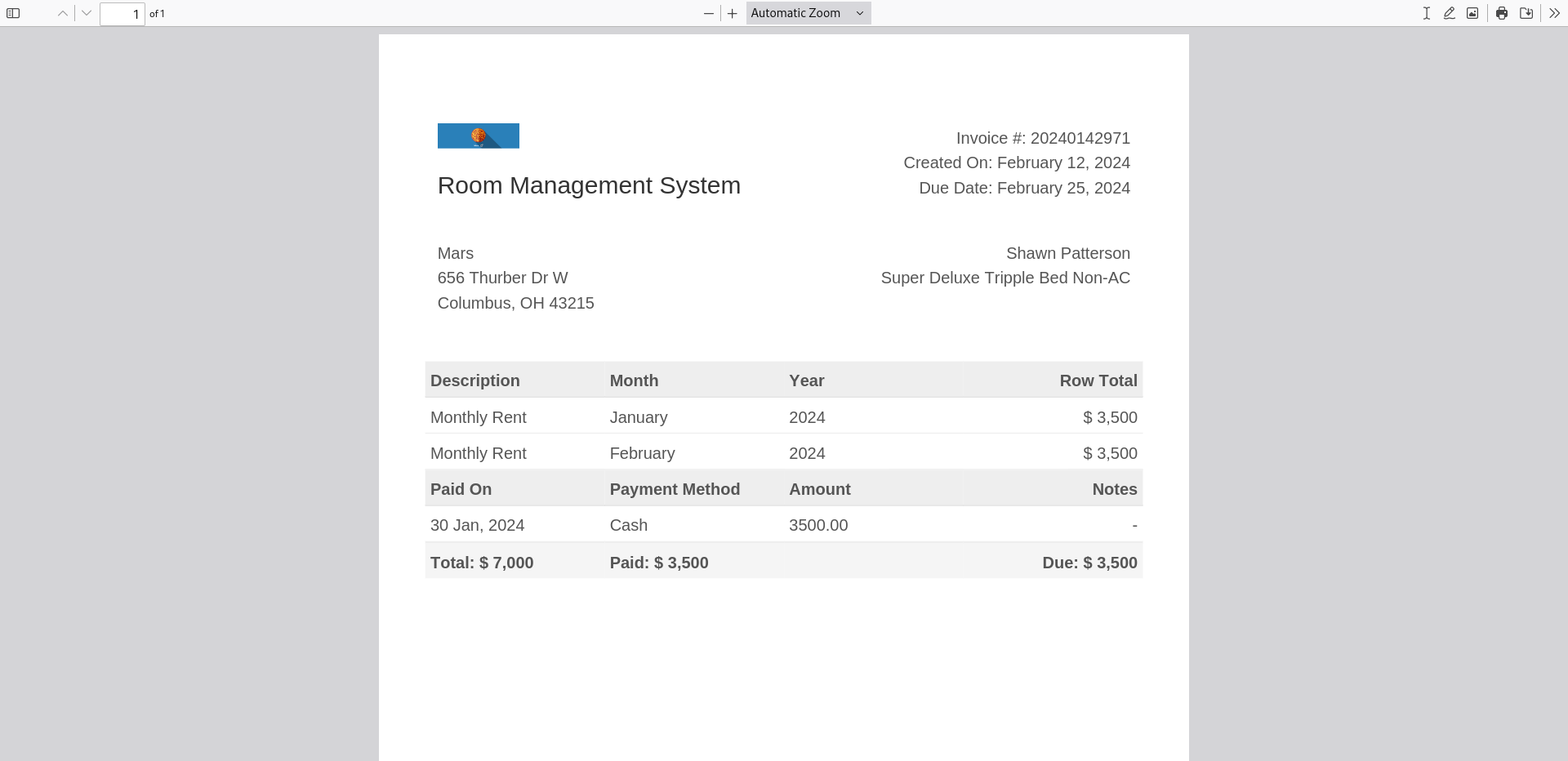Click Super Deluxe Tripple Bed Non-AC text
The image size is (1568, 761).
coord(1005,278)
